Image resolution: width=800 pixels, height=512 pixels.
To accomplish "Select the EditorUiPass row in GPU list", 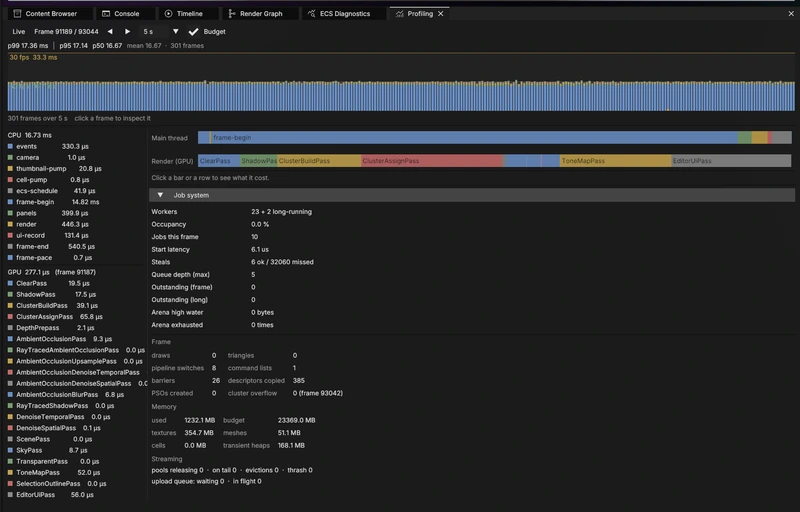I will pyautogui.click(x=51, y=495).
